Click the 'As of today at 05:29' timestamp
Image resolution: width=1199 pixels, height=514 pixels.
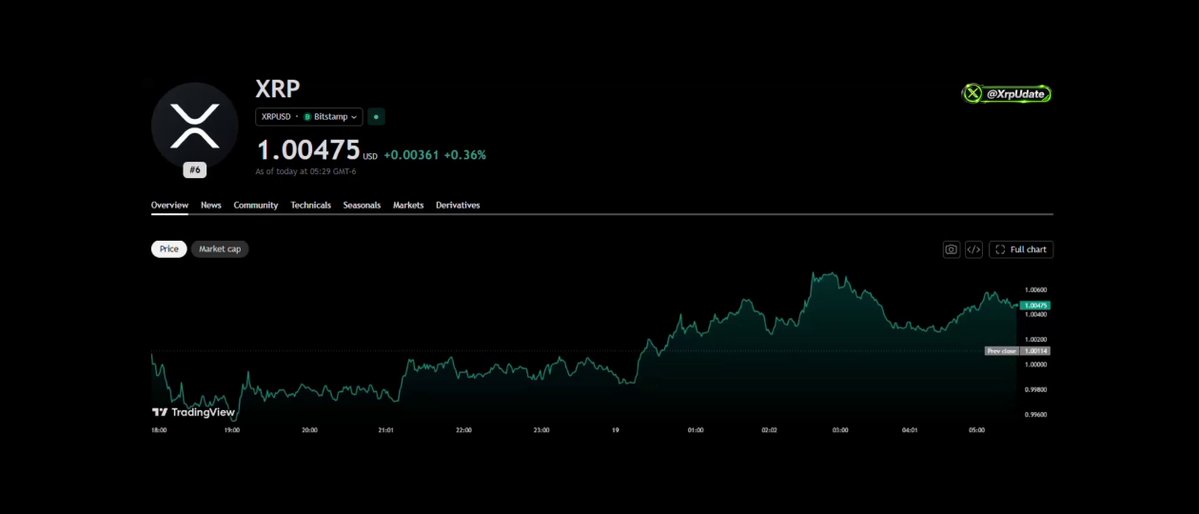(x=306, y=171)
